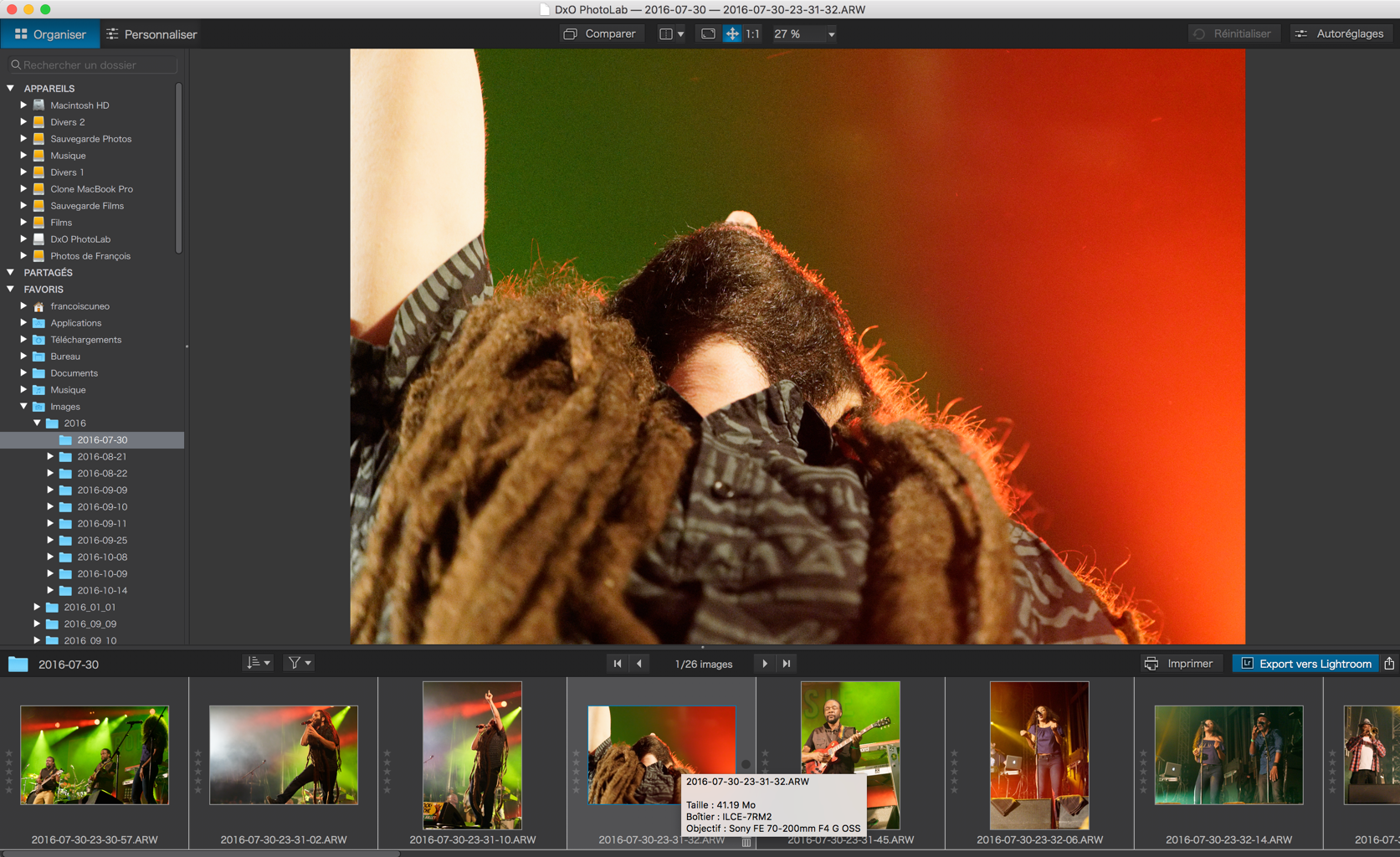Click the Autoréglages button

click(x=1340, y=34)
